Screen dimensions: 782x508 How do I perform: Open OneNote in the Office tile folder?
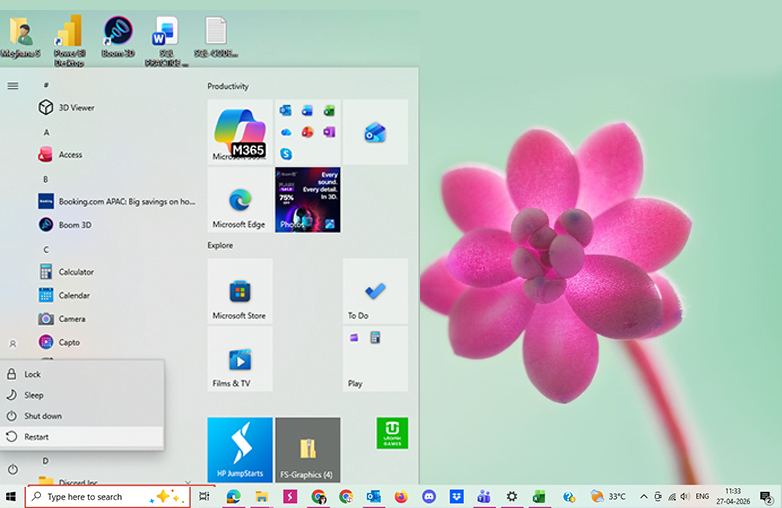[x=329, y=132]
